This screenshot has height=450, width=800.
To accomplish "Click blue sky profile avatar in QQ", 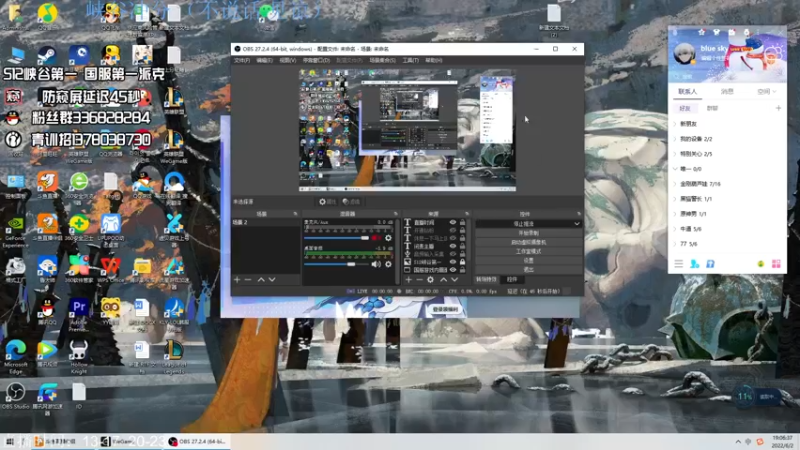I will (684, 53).
